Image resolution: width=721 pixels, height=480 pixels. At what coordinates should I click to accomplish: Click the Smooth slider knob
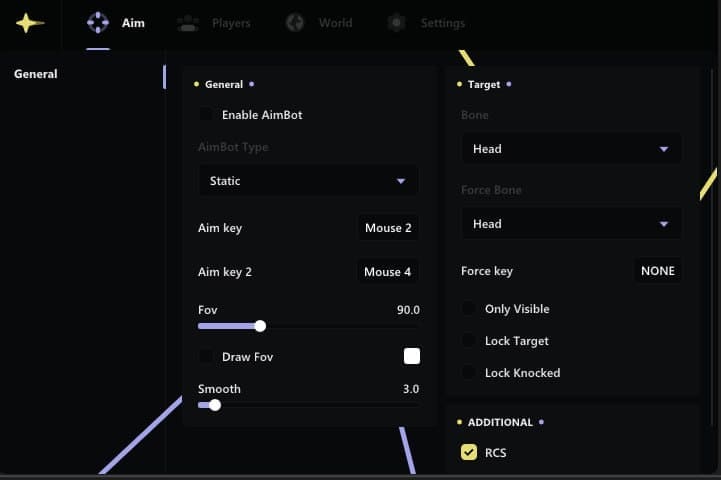coord(214,405)
